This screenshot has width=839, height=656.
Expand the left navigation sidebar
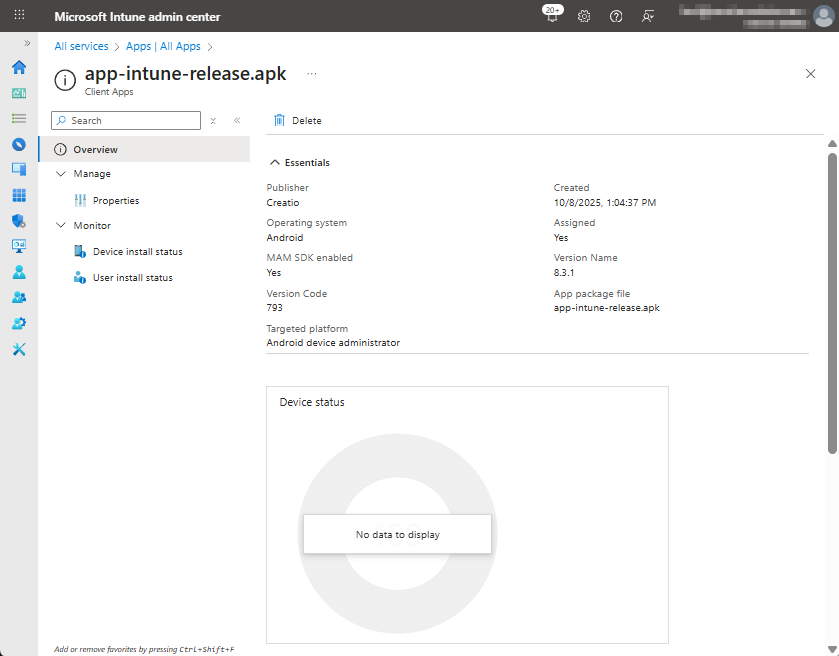point(27,44)
